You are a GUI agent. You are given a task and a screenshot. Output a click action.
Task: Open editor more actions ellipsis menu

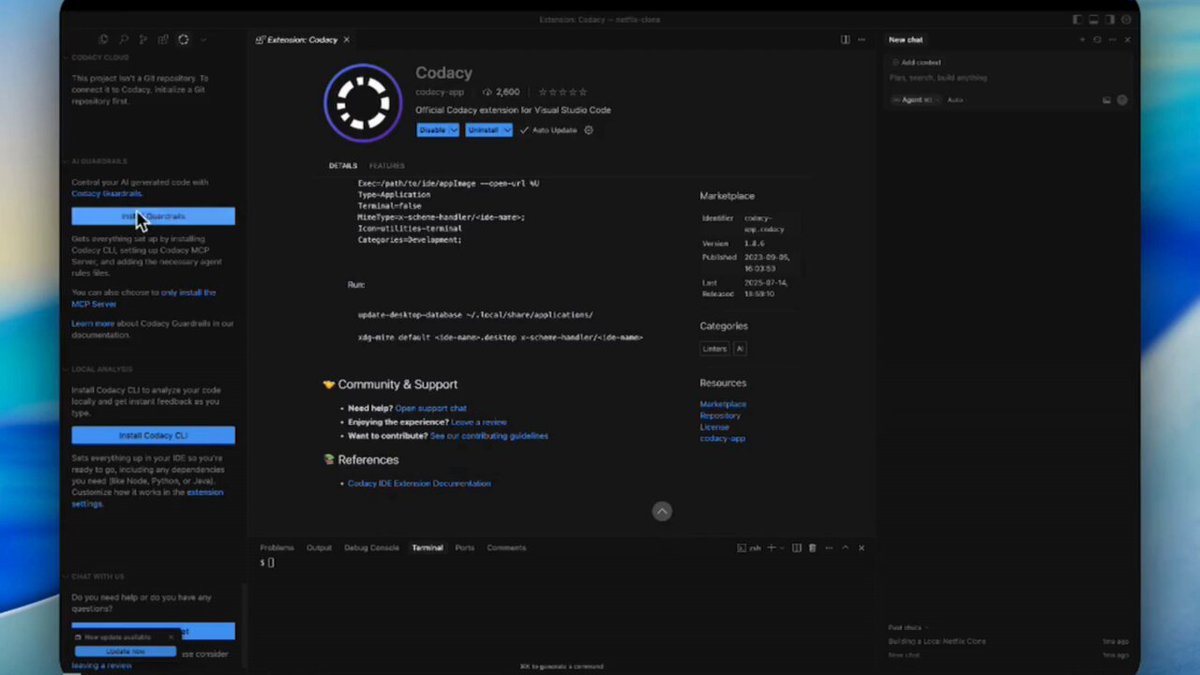(x=862, y=40)
